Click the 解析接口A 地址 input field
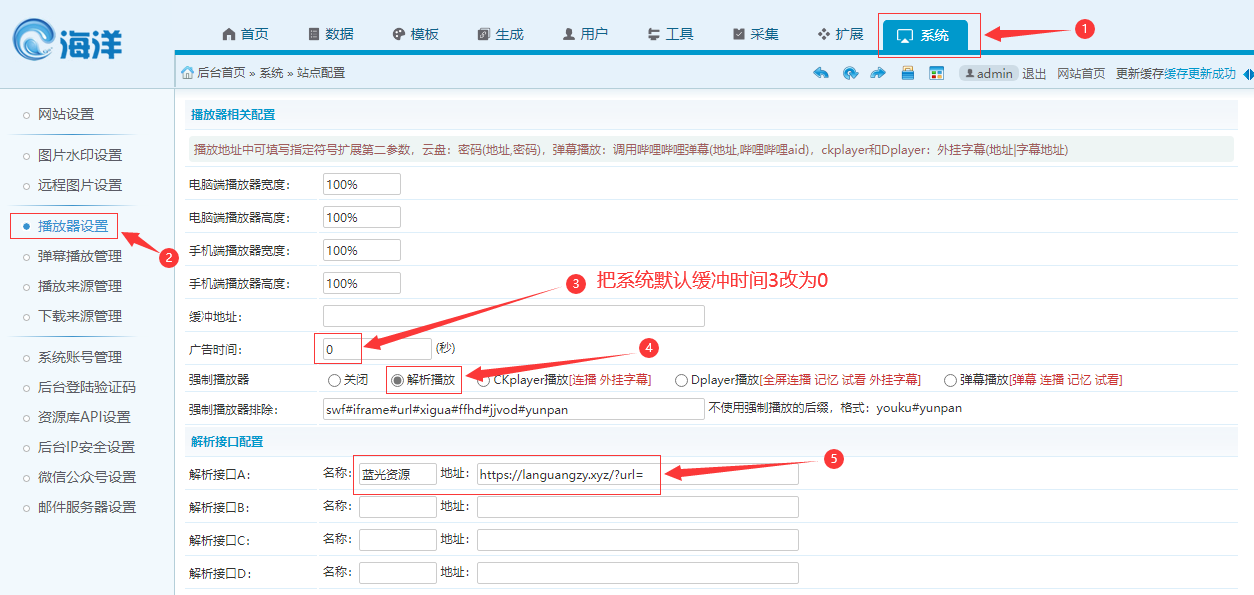This screenshot has width=1254, height=595. point(637,475)
